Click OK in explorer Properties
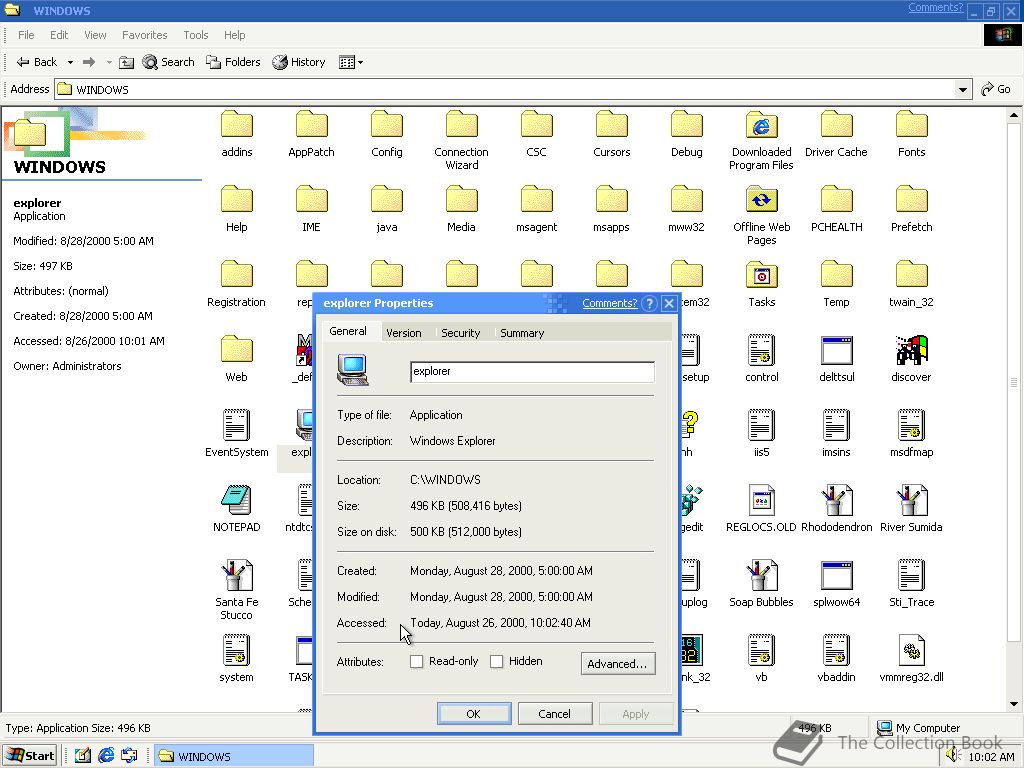Viewport: 1024px width, 768px height. coord(473,714)
